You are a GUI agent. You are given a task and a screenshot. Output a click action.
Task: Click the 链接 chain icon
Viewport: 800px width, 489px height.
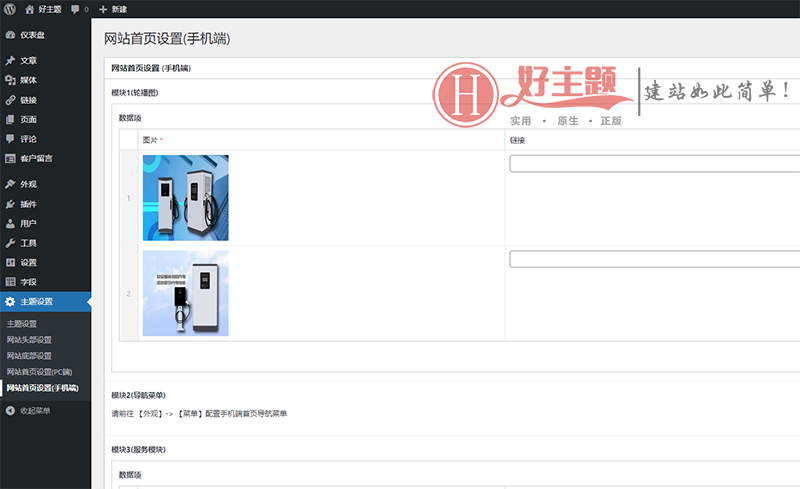[x=10, y=100]
